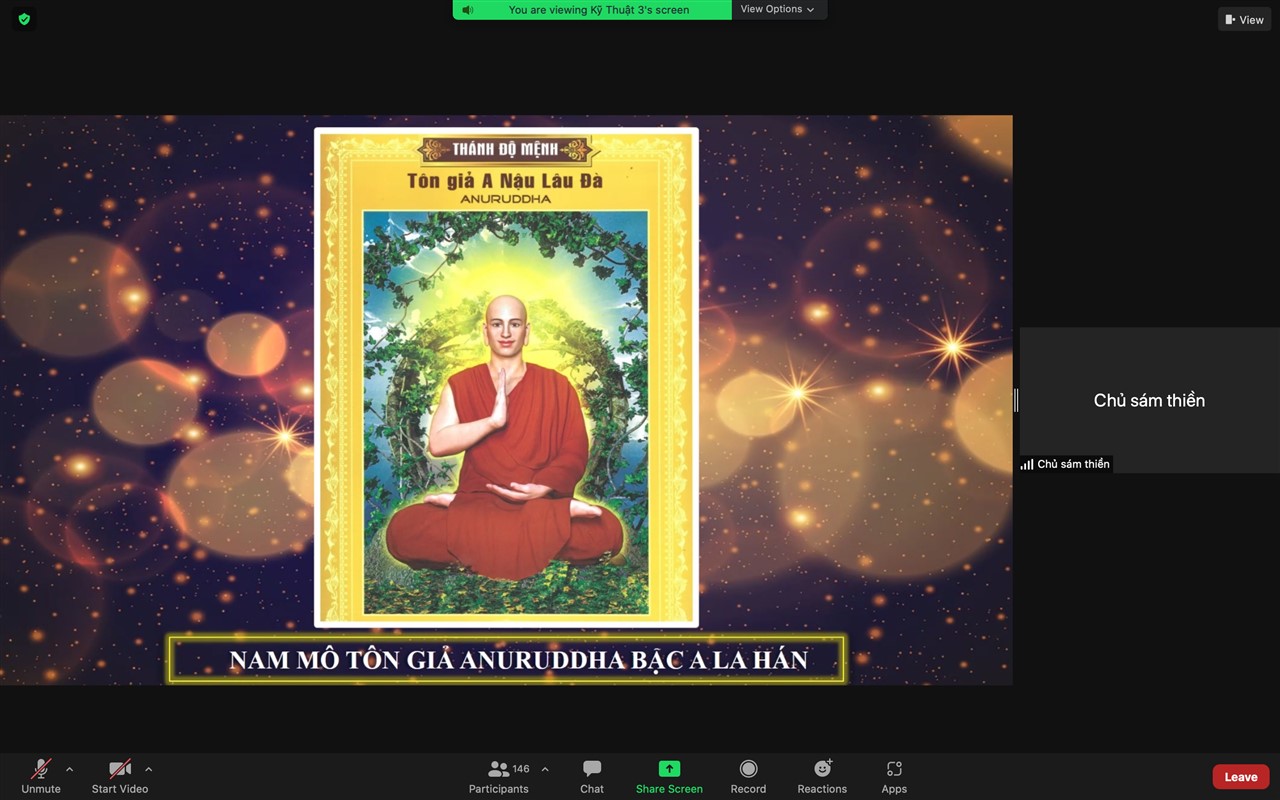
Task: Start recording the meeting
Action: (x=748, y=776)
